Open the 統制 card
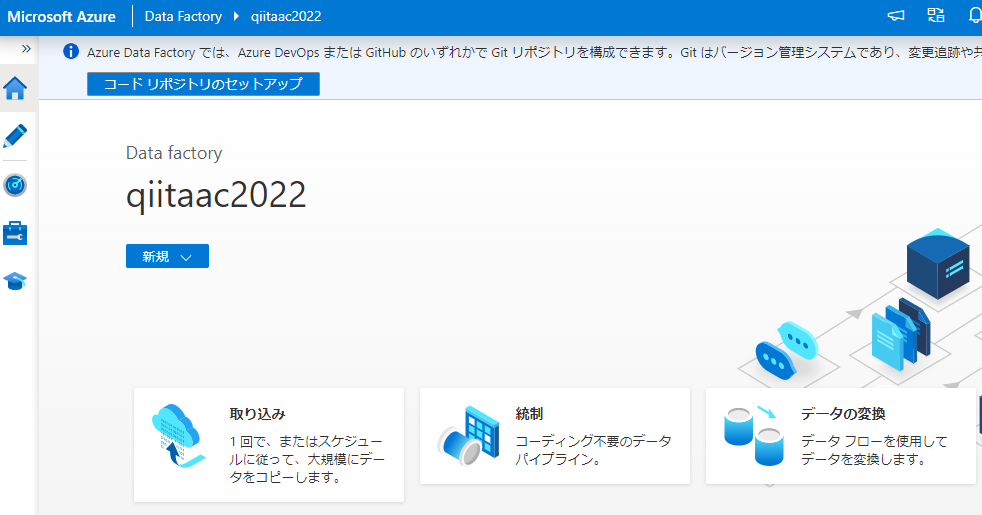 (x=554, y=436)
